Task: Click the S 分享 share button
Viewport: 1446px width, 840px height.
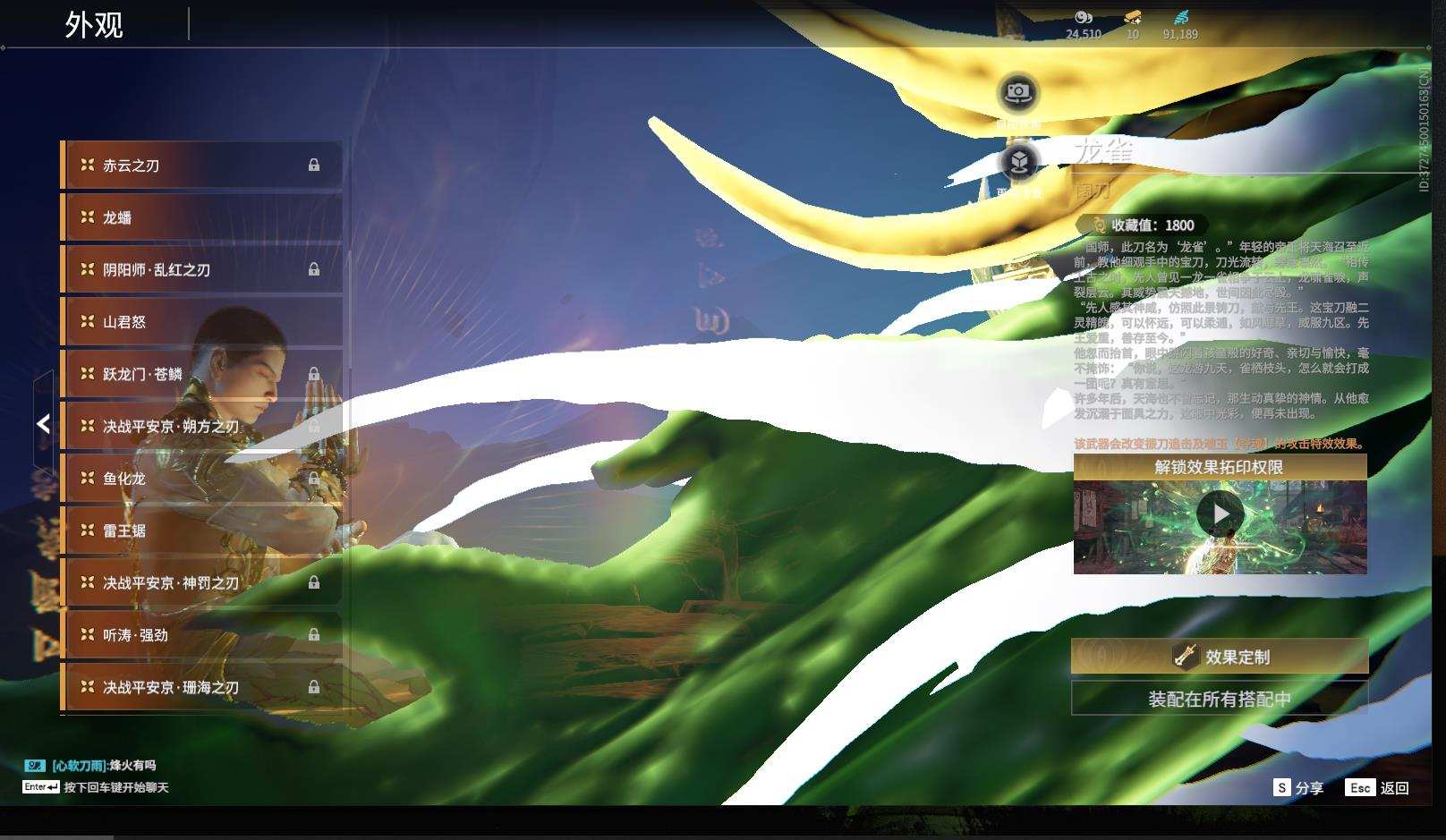Action: (1298, 787)
